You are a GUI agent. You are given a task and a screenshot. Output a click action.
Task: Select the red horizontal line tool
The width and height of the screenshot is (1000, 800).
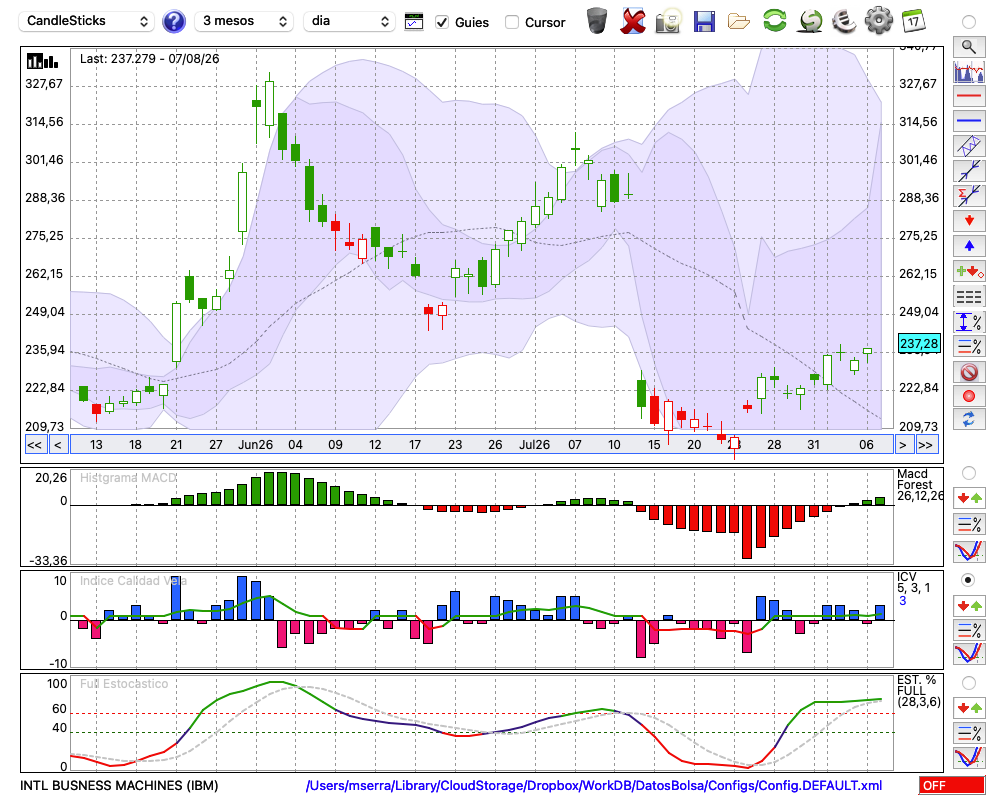pyautogui.click(x=969, y=96)
